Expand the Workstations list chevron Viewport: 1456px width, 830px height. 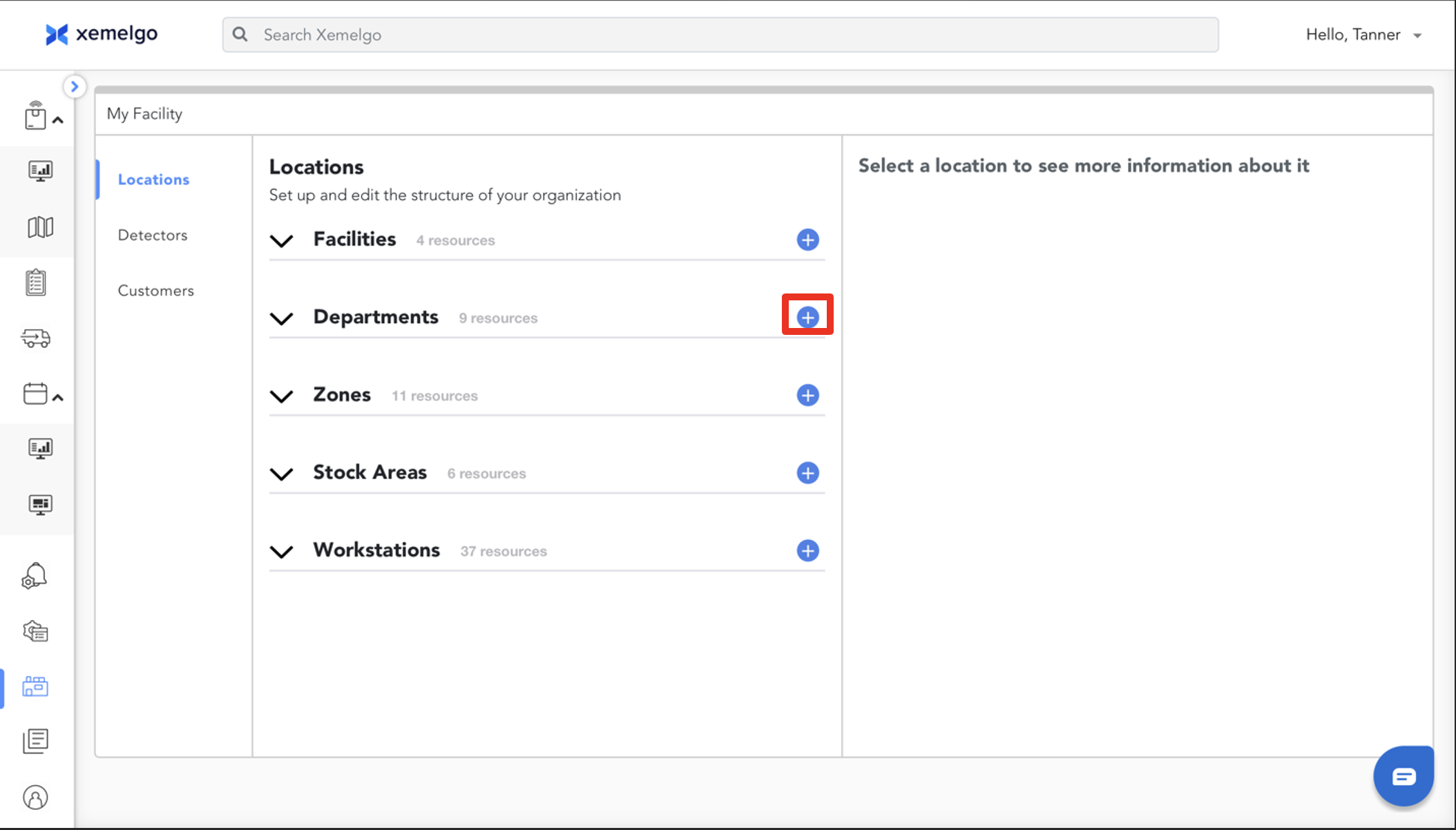(281, 551)
